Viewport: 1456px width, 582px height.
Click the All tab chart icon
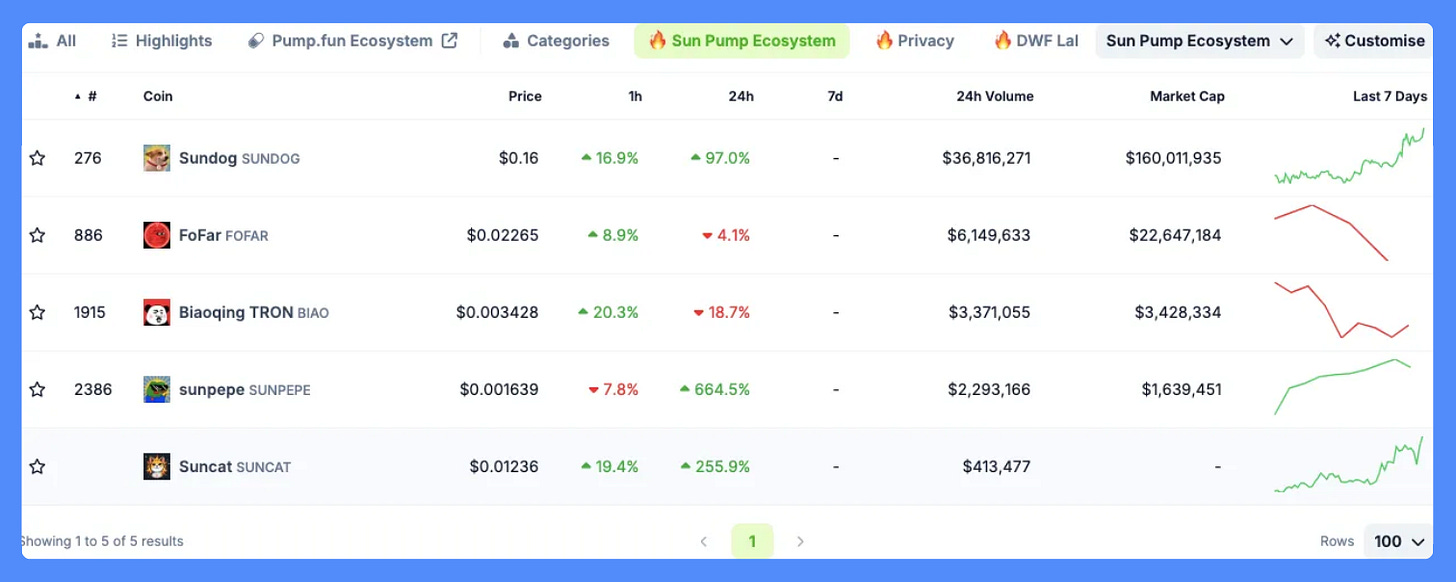tap(38, 41)
